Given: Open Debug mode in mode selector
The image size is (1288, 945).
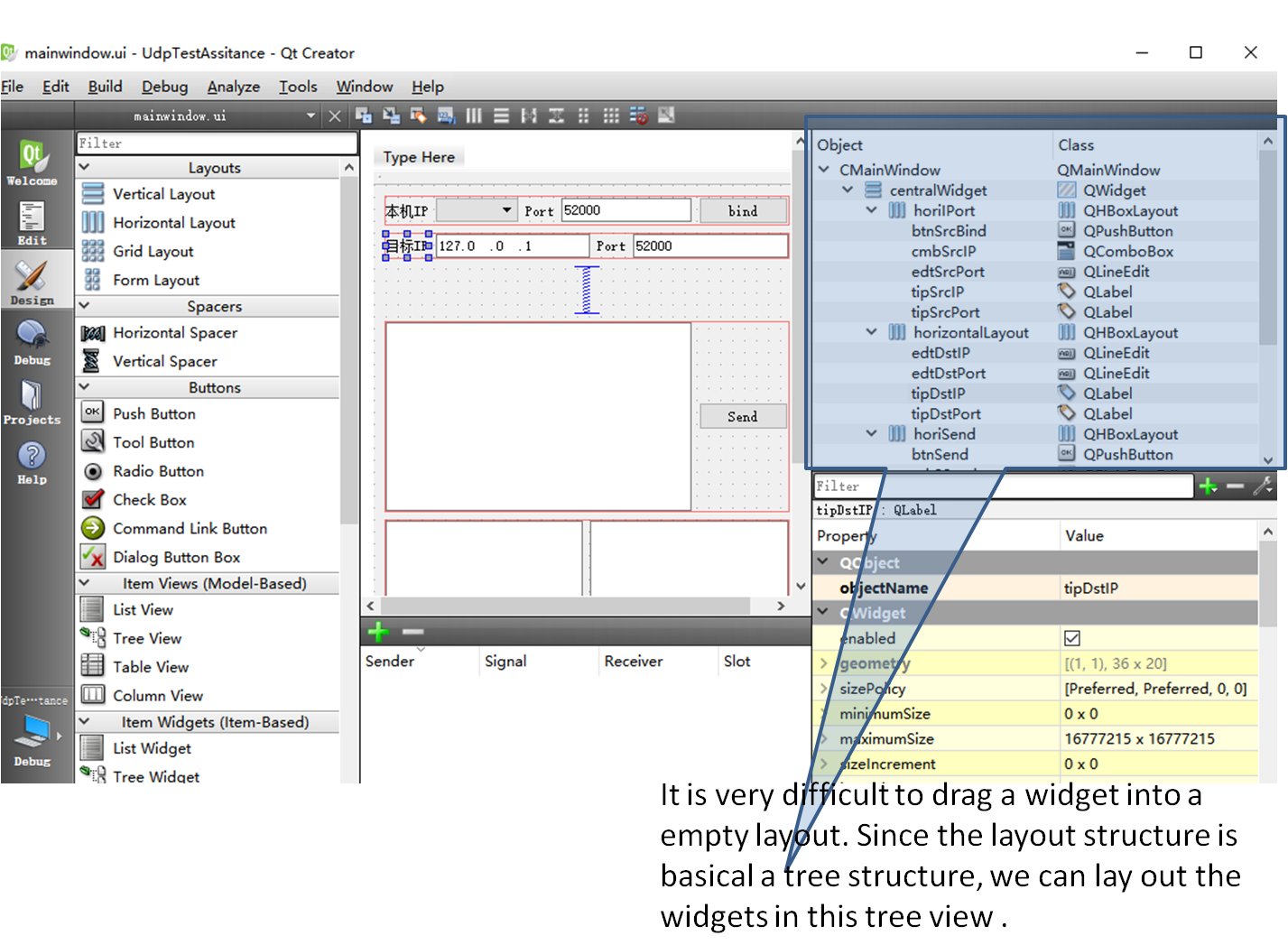Looking at the screenshot, I should click(32, 342).
